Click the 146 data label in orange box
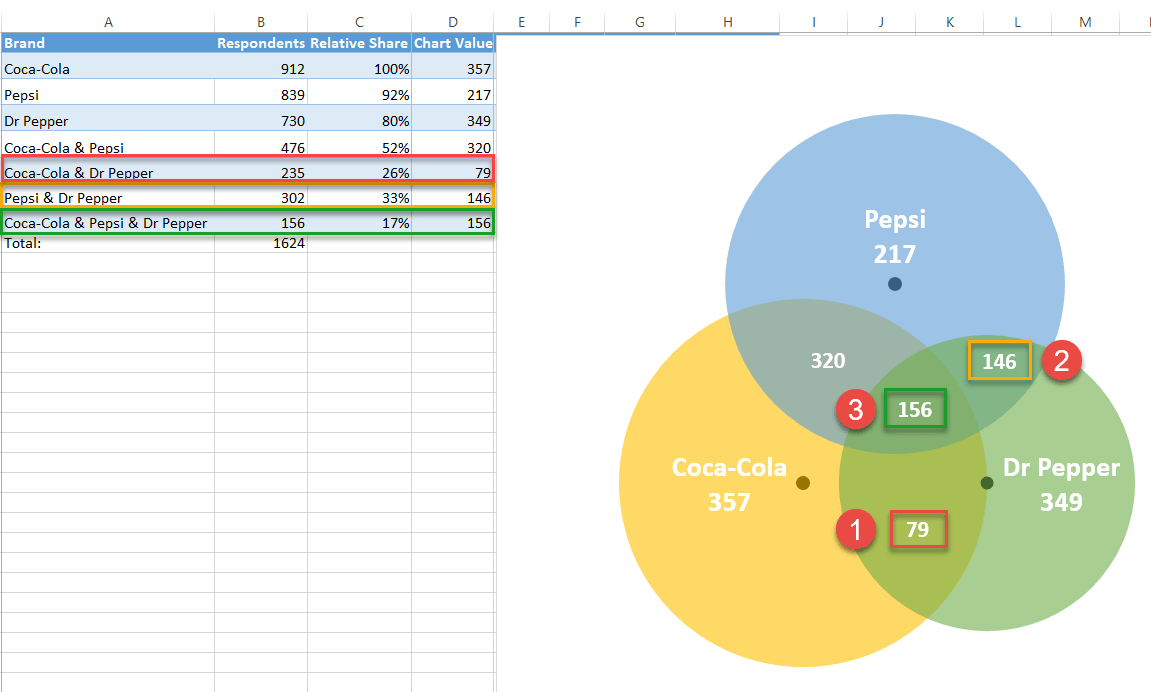Image resolution: width=1151 pixels, height=692 pixels. click(999, 361)
